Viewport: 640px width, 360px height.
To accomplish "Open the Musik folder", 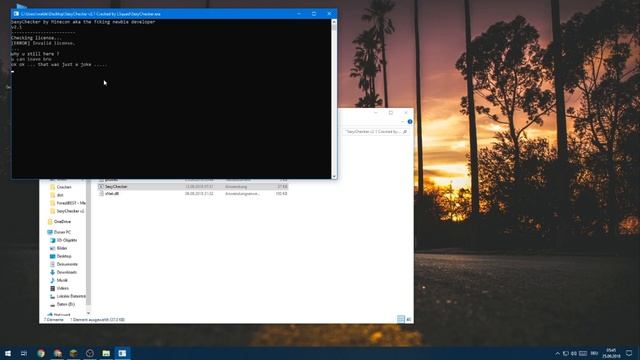I will pos(59,280).
